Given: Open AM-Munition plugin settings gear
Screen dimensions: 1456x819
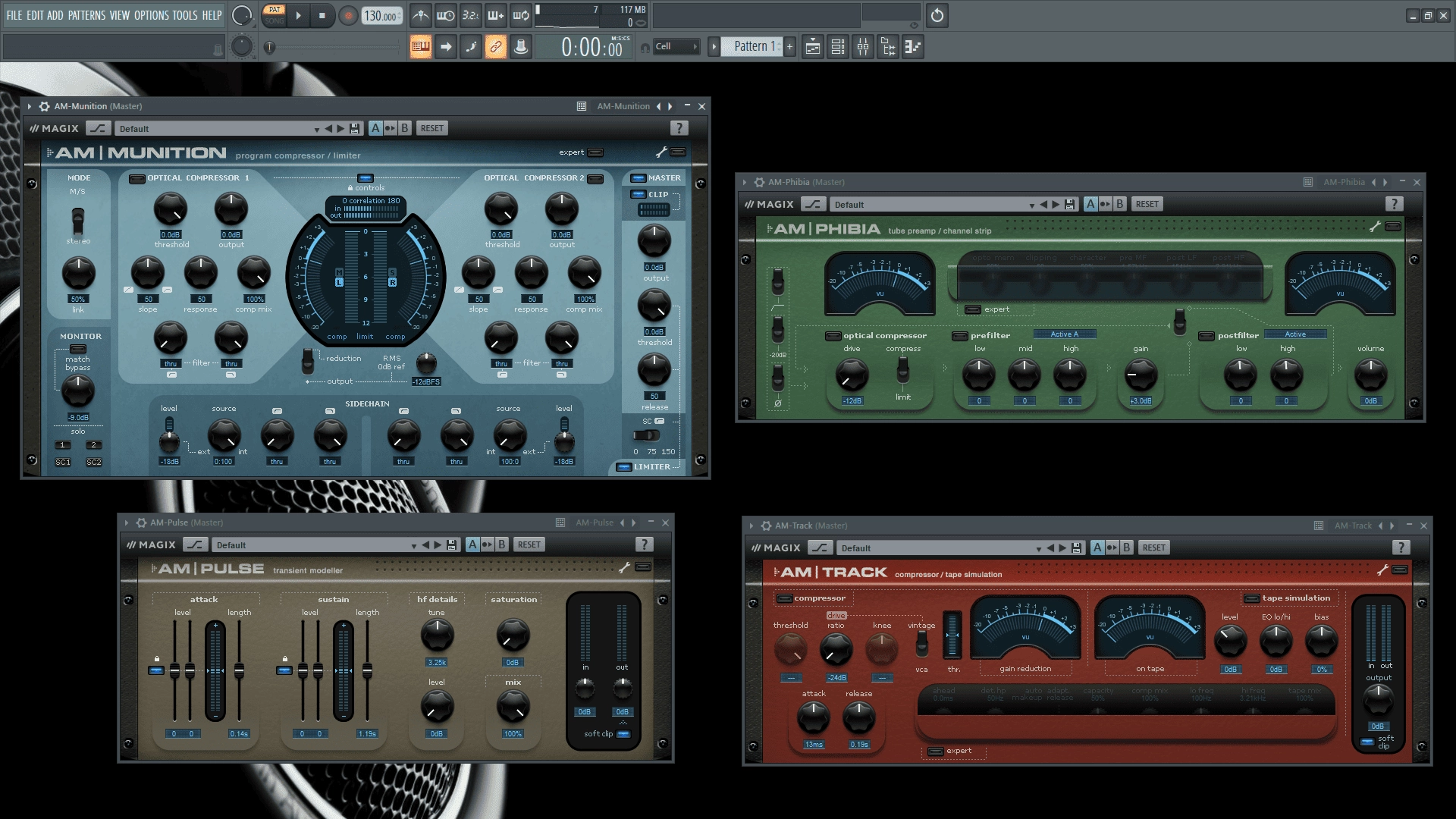Looking at the screenshot, I should pyautogui.click(x=44, y=106).
